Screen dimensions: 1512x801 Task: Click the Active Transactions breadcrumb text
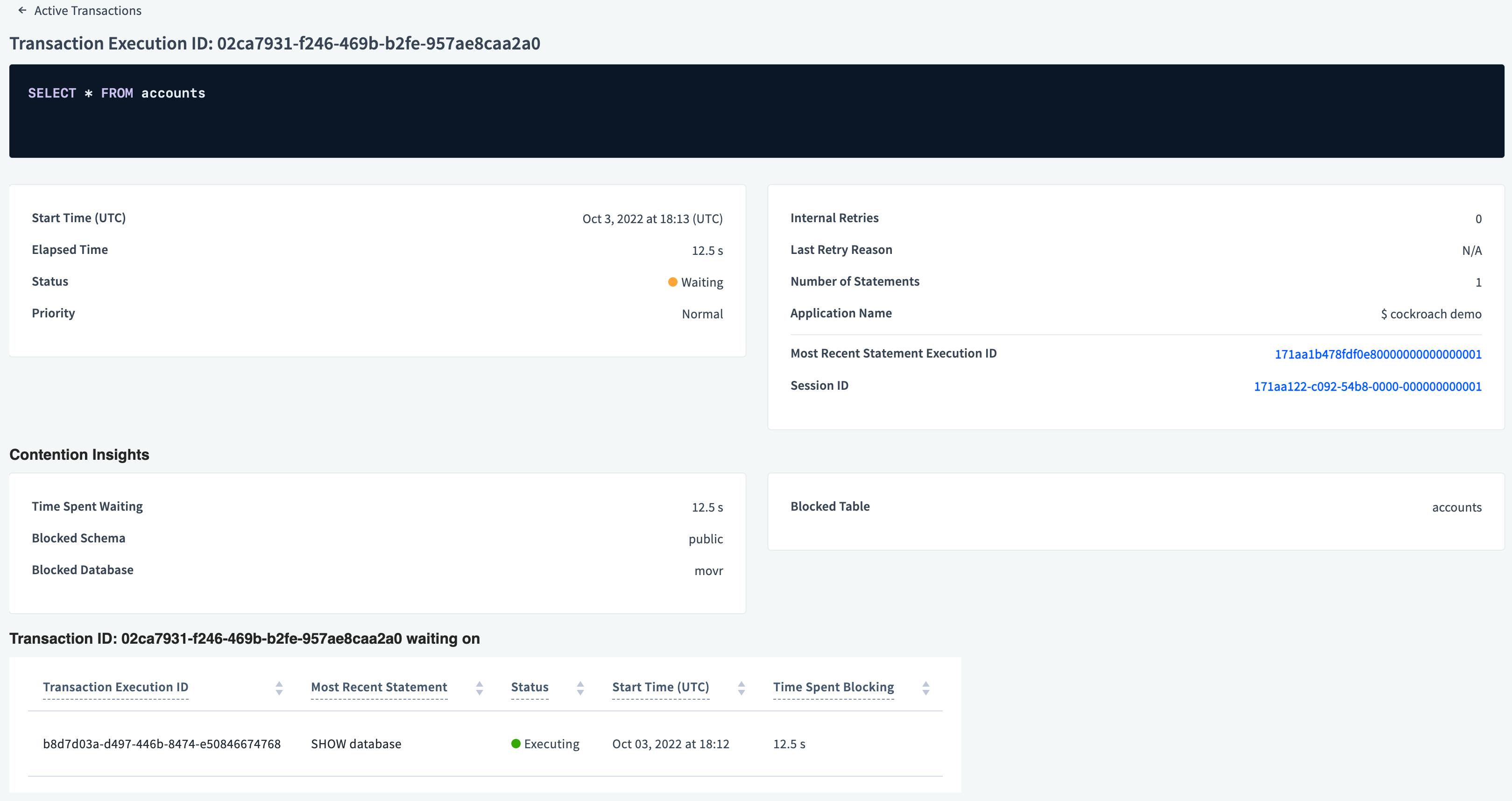(87, 10)
